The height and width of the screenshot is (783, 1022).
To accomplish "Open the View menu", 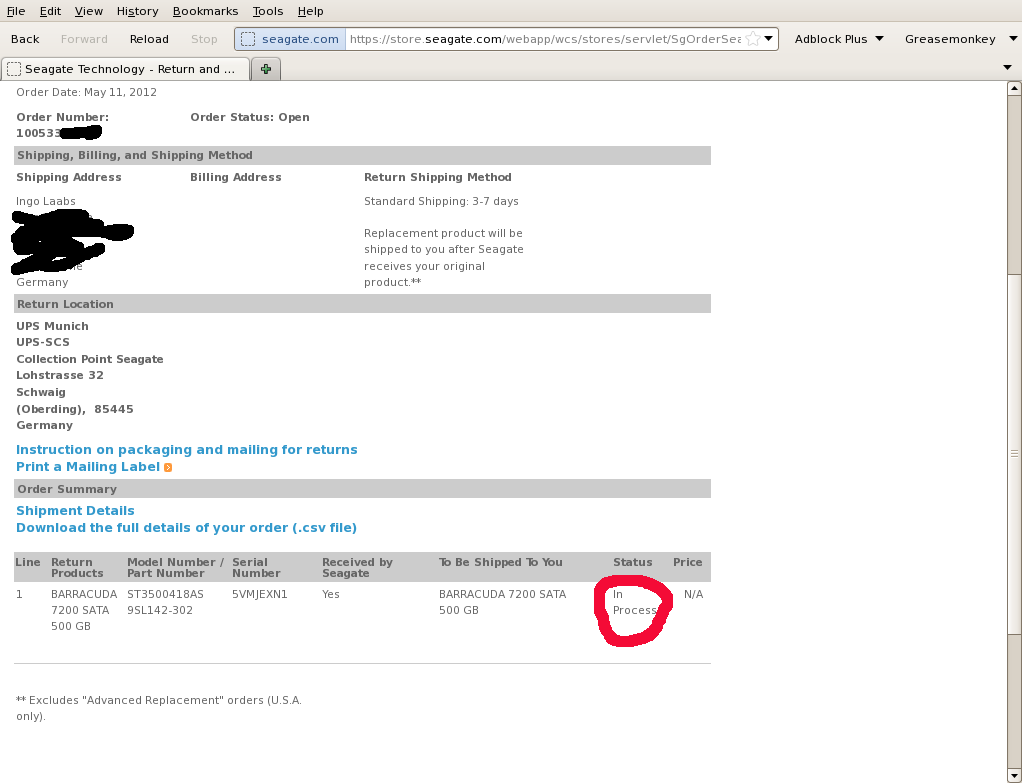I will pyautogui.click(x=89, y=11).
